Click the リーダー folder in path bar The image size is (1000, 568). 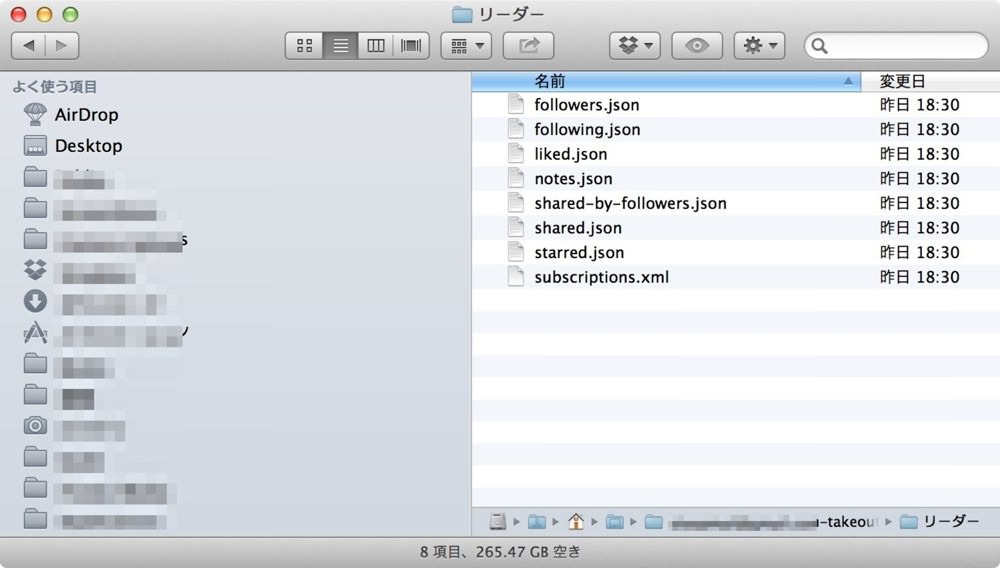[x=939, y=522]
